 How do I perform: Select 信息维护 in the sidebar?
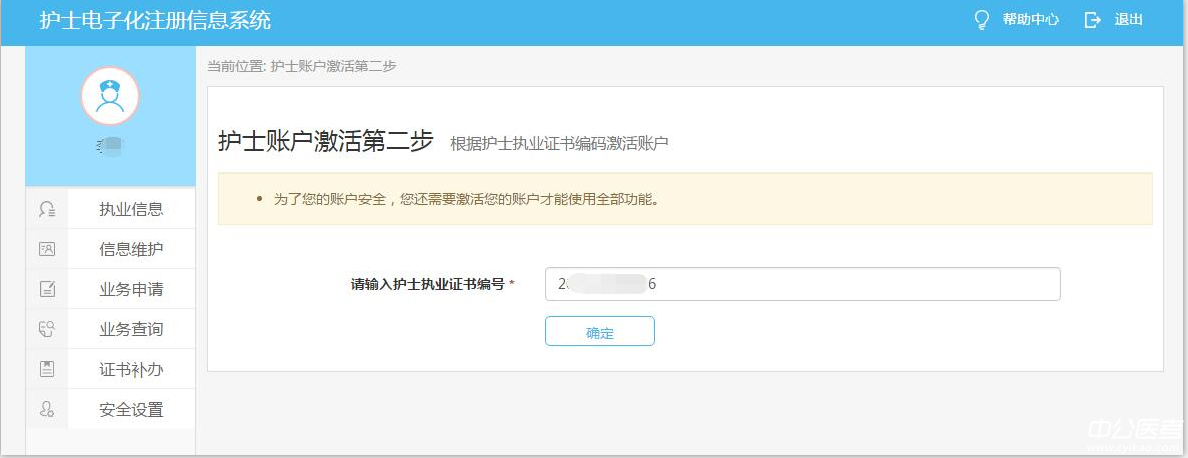pos(131,249)
